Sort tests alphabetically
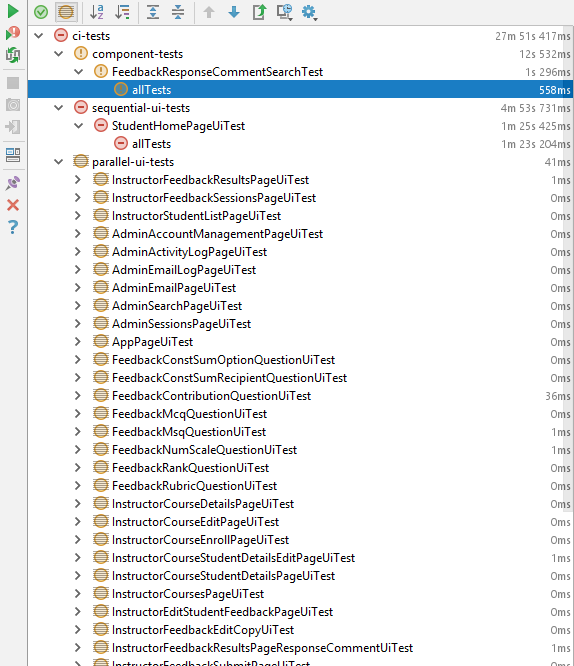 click(x=97, y=12)
